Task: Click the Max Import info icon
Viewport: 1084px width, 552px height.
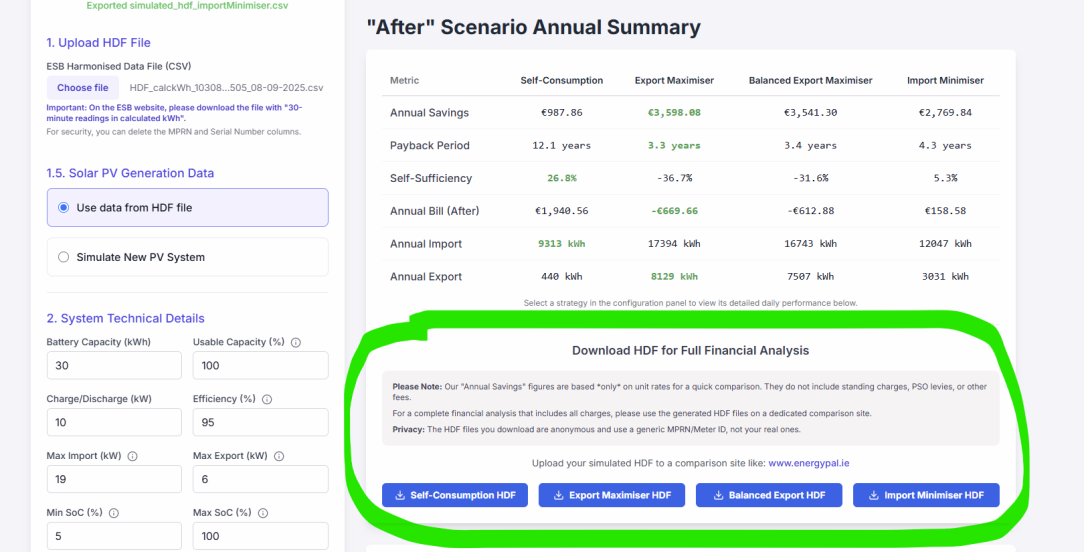Action: (x=133, y=456)
